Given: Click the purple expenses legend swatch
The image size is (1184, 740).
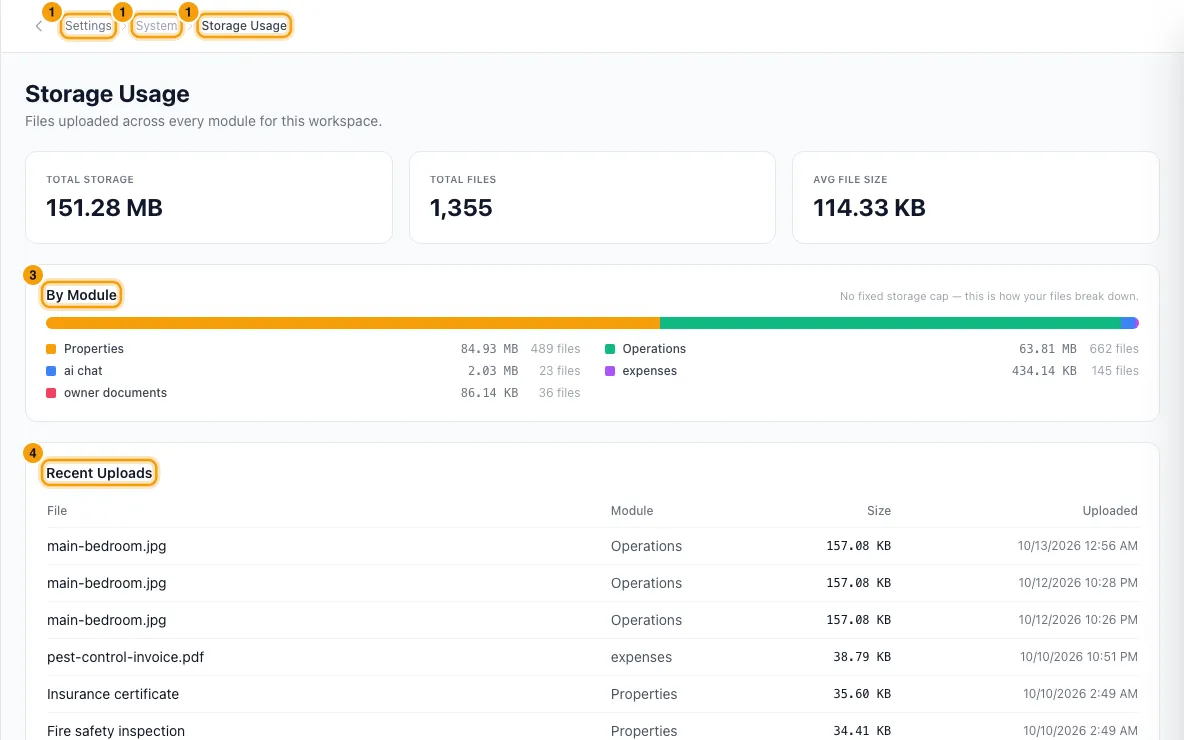Looking at the screenshot, I should coord(610,371).
